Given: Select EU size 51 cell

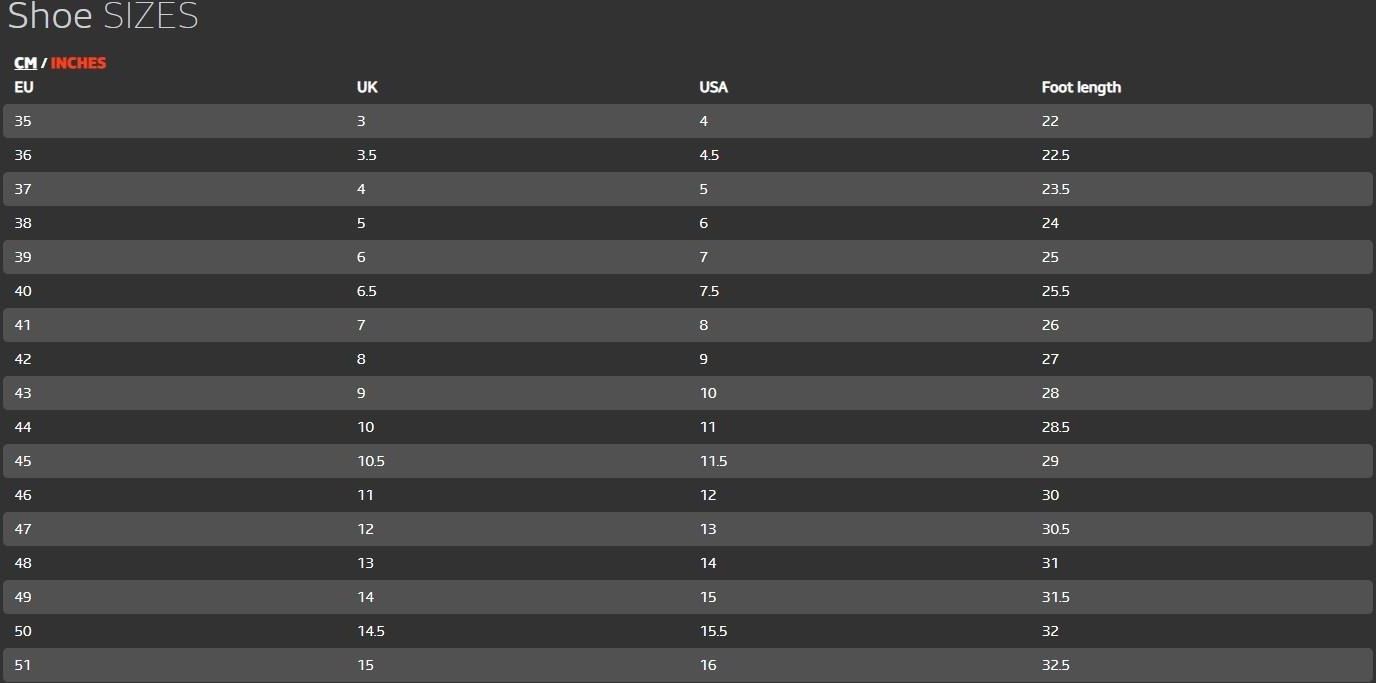Looking at the screenshot, I should 23,665.
